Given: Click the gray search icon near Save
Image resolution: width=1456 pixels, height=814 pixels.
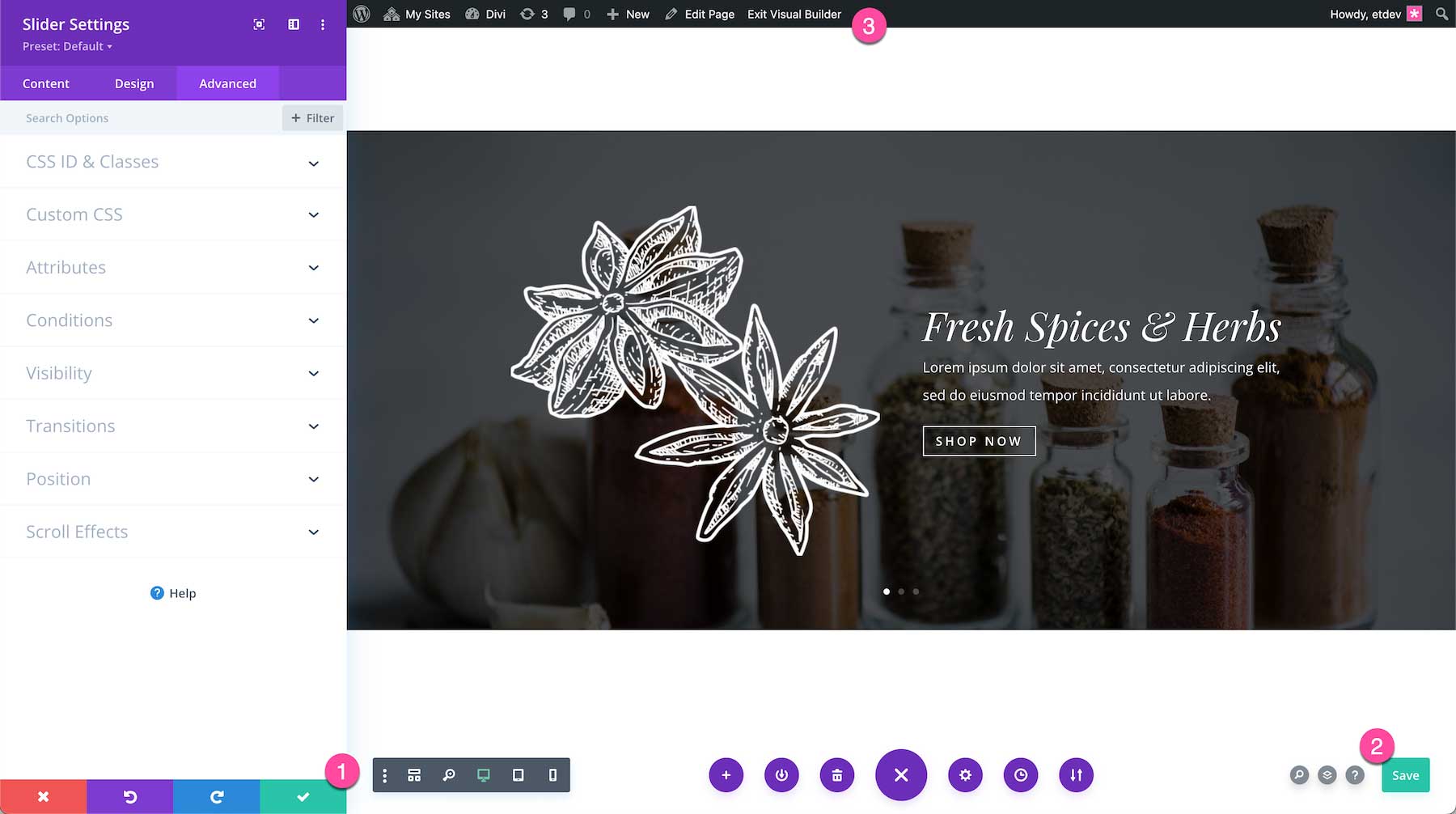Looking at the screenshot, I should [1299, 775].
